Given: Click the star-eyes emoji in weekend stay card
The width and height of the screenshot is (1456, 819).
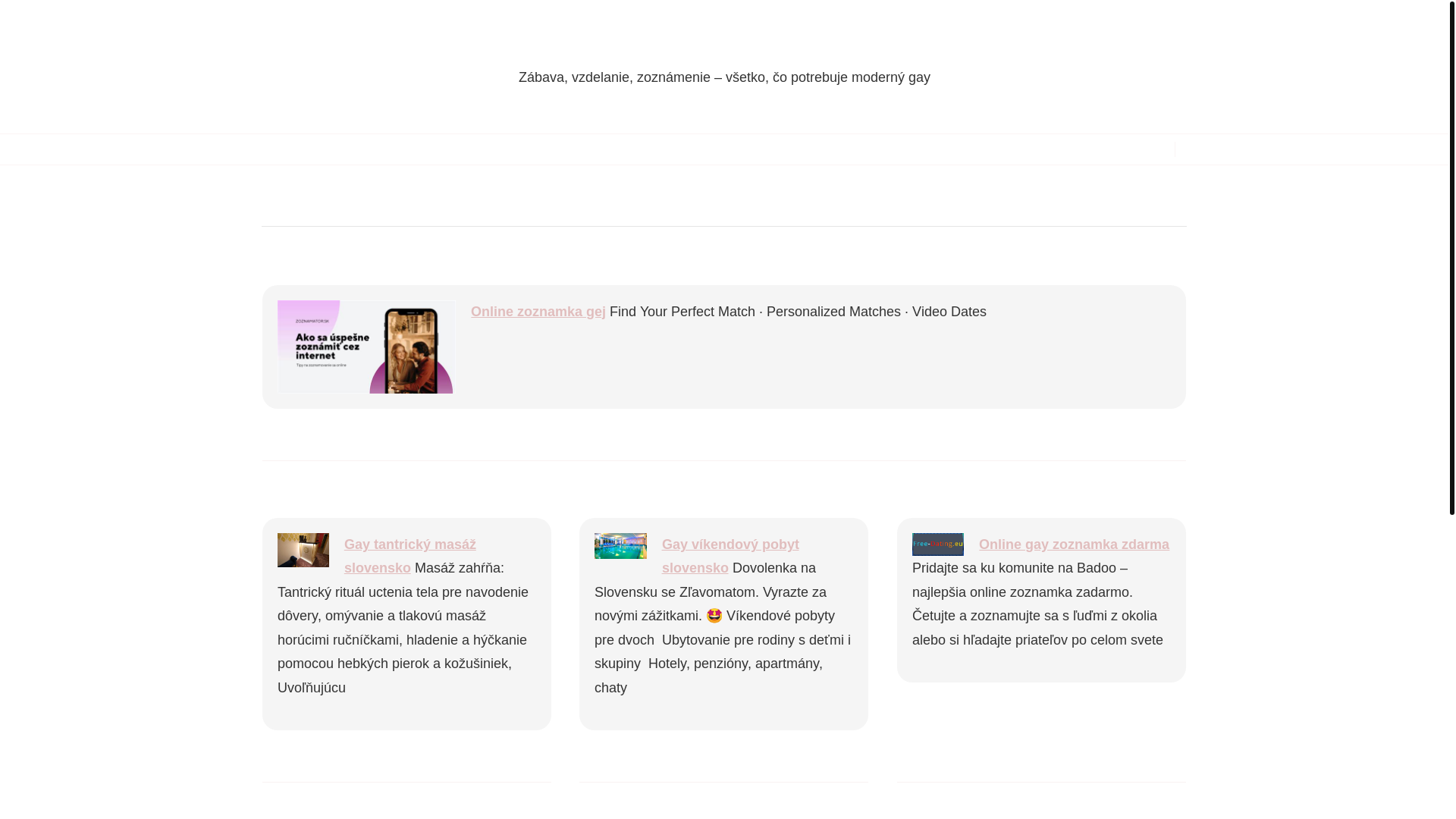Looking at the screenshot, I should pos(714,616).
